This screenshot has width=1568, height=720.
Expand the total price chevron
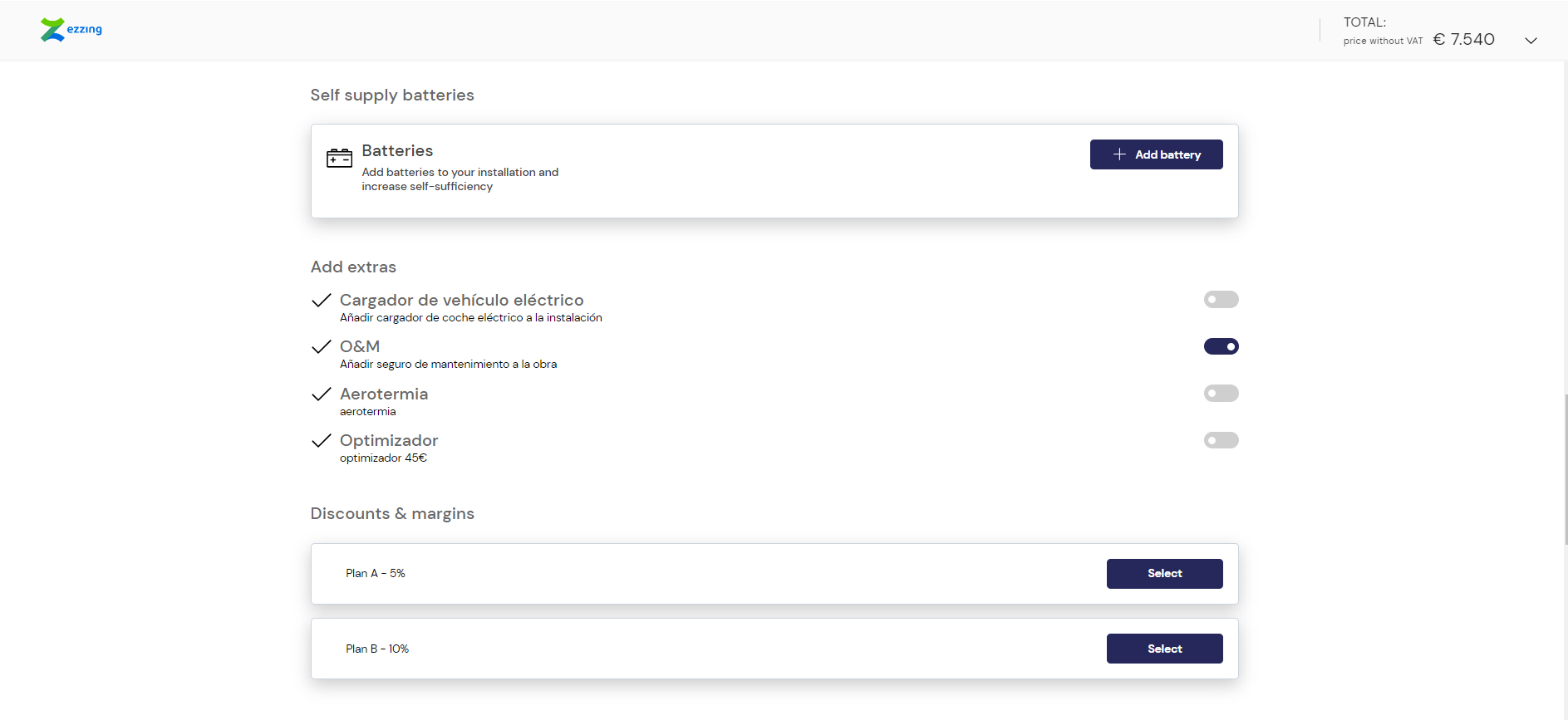click(x=1531, y=41)
